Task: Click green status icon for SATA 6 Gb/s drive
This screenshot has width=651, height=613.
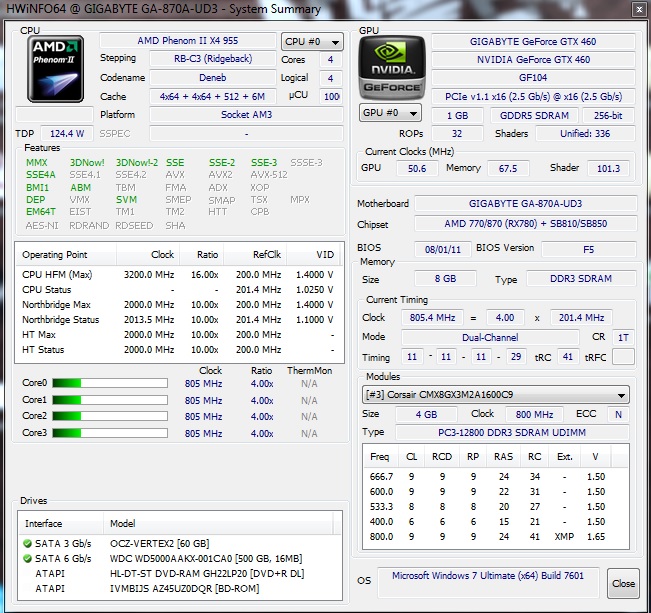Action: [27, 559]
